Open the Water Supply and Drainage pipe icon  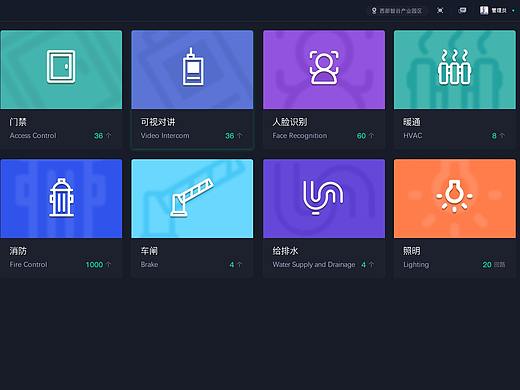(324, 198)
